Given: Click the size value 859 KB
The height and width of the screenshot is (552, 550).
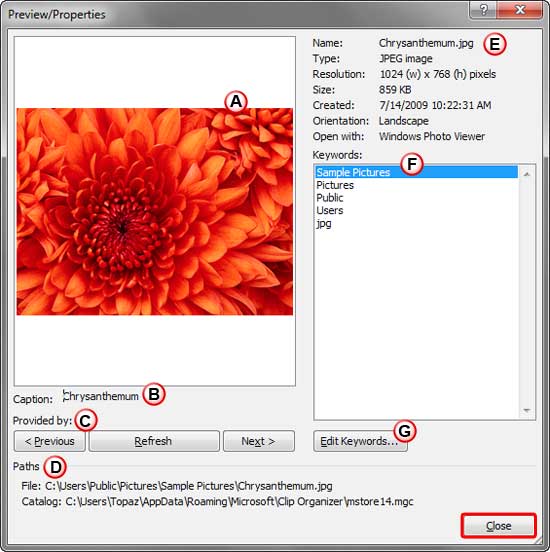Looking at the screenshot, I should 395,90.
